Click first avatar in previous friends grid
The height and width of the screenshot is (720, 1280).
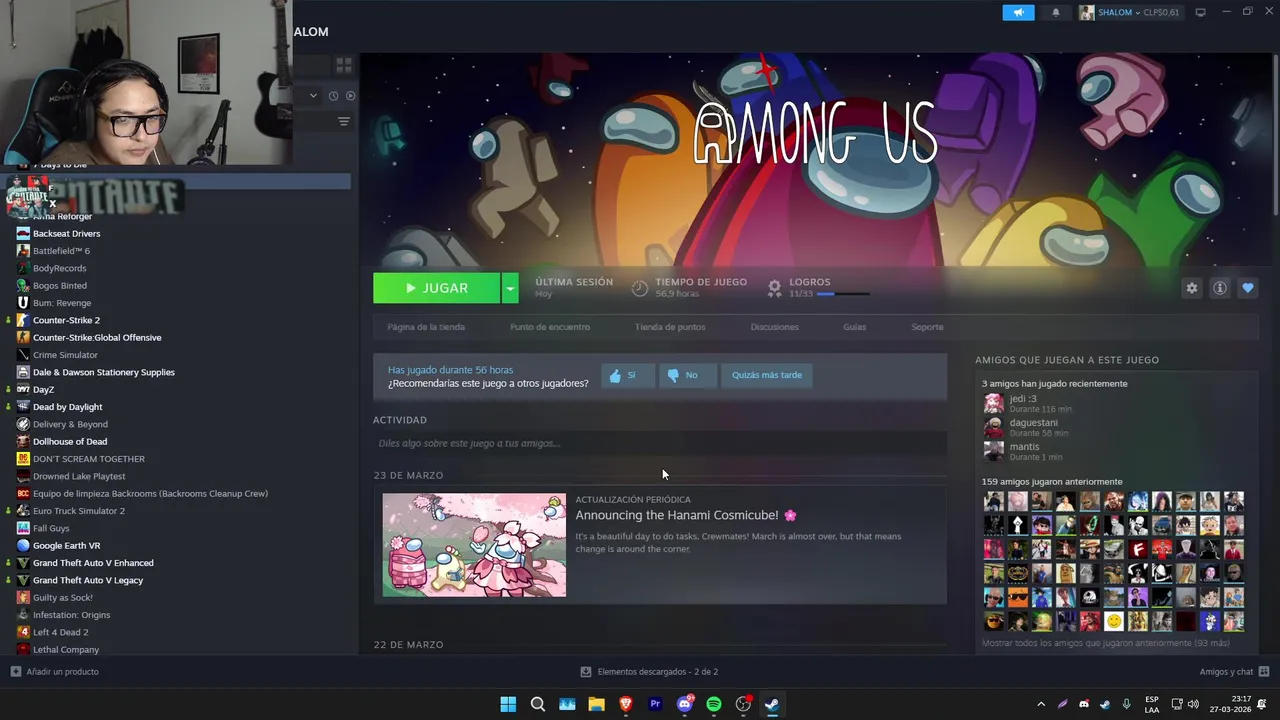point(993,501)
